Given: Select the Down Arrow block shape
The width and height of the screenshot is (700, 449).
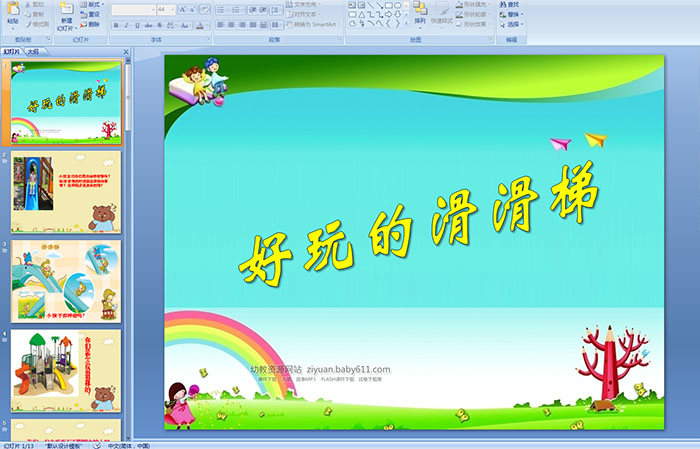Looking at the screenshot, I should pyautogui.click(x=397, y=15).
